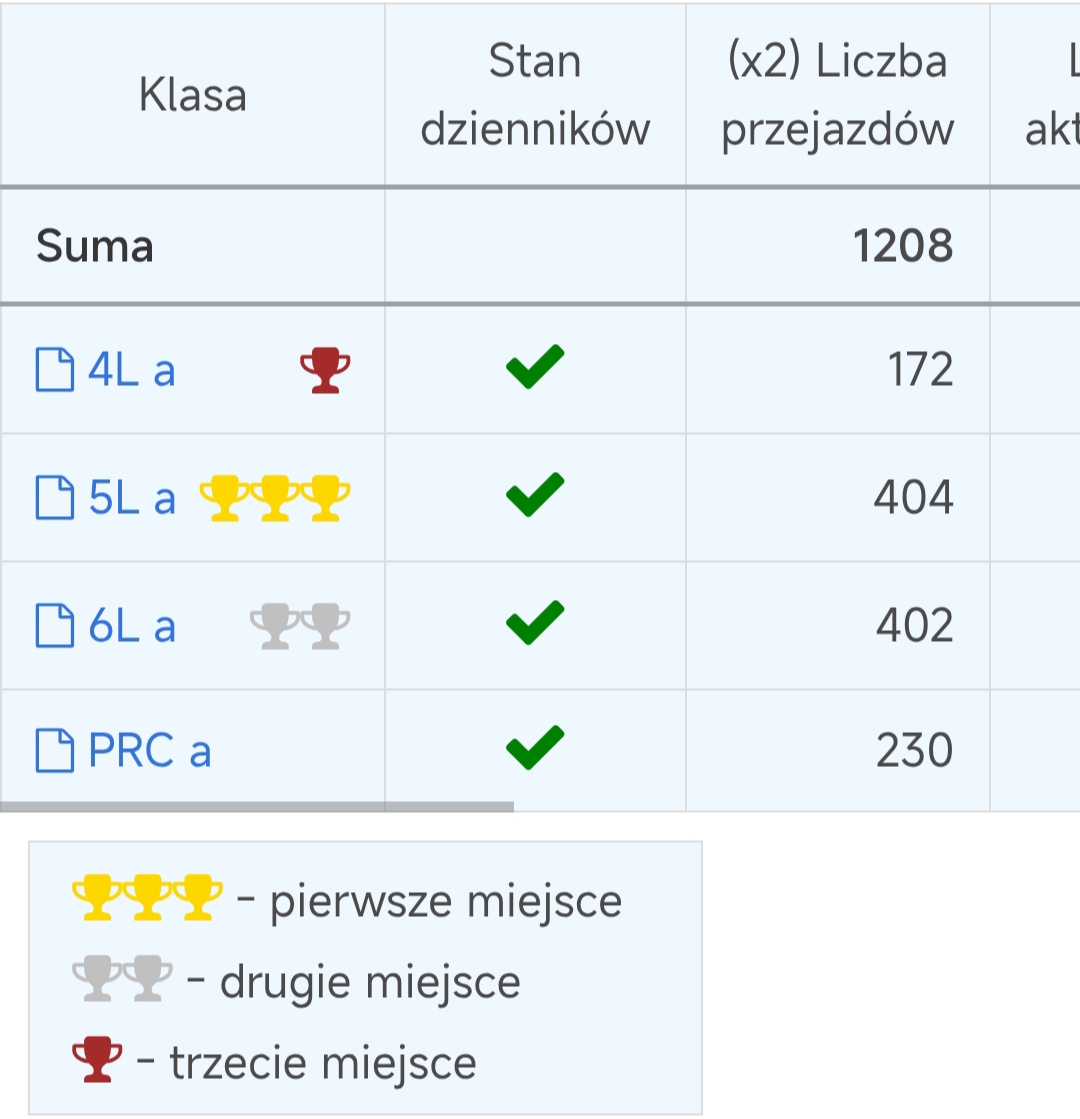Click the horizontal scrollbar under the table
This screenshot has width=1080, height=1119.
coord(257,806)
